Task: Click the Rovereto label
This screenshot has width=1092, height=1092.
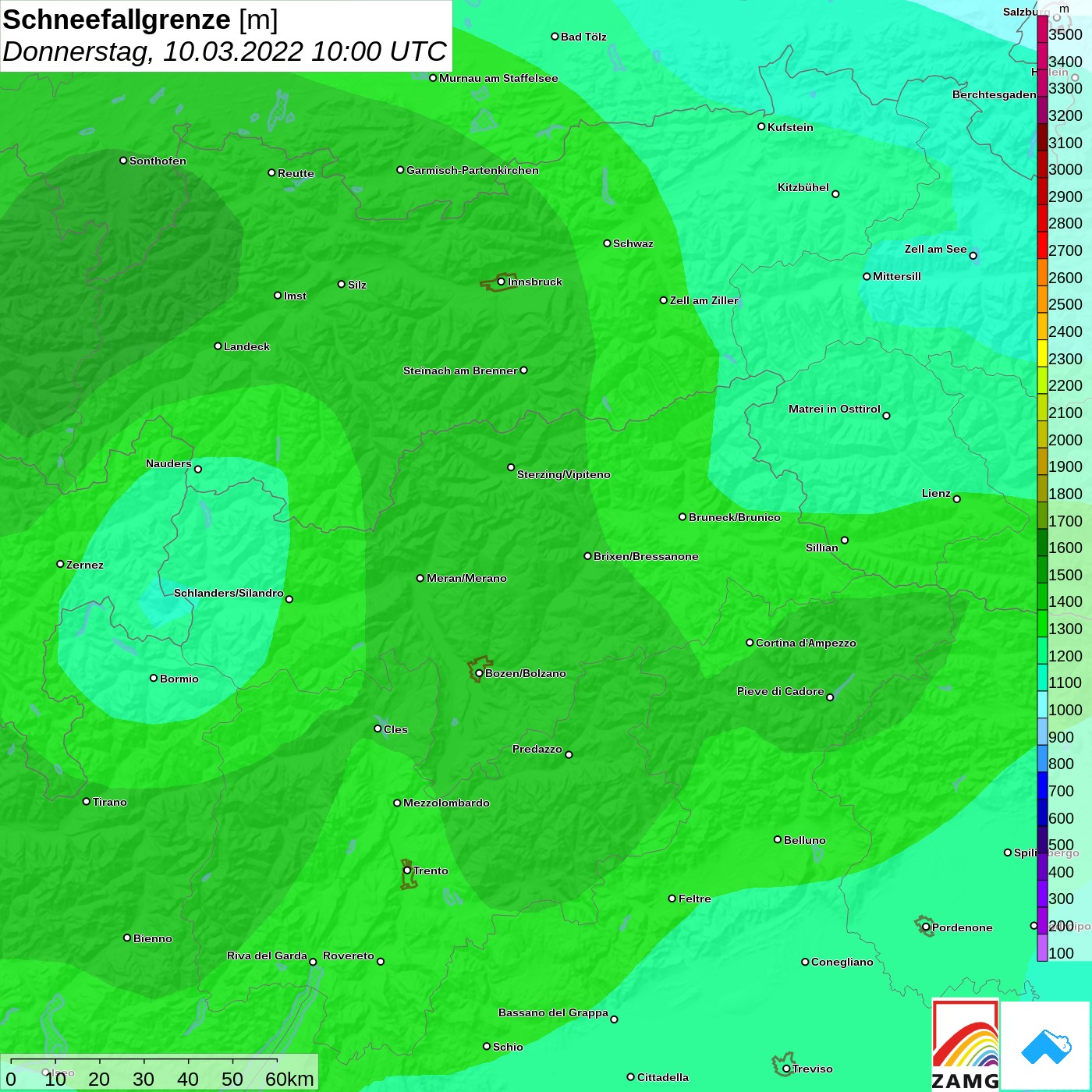Action: click(349, 955)
